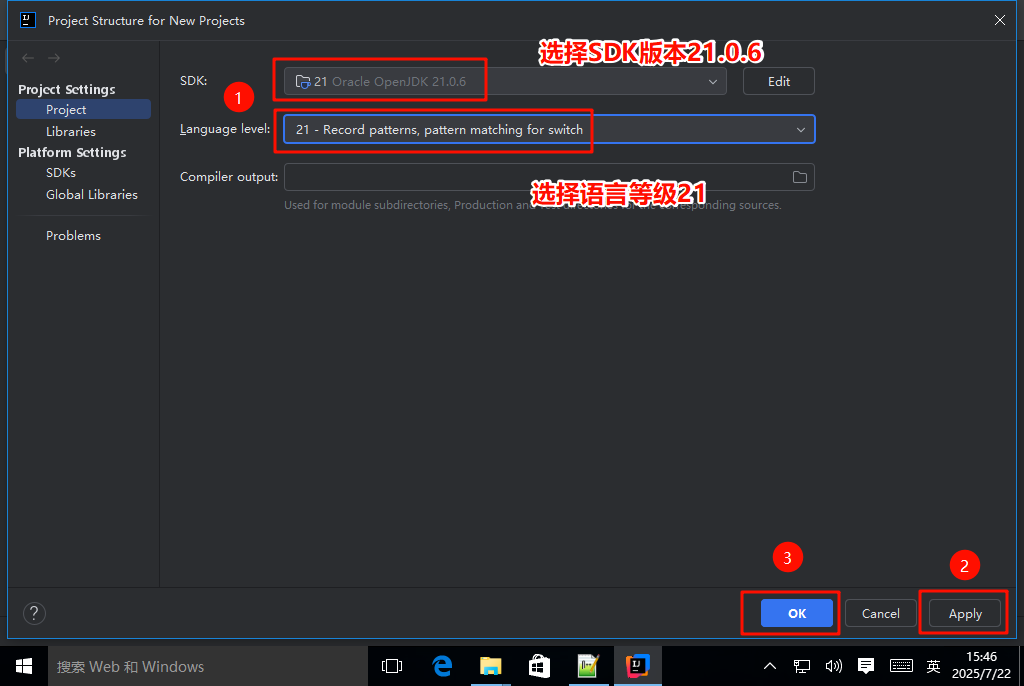Switch to IntelliJ IDEA on the taskbar
This screenshot has width=1024, height=686.
click(637, 666)
